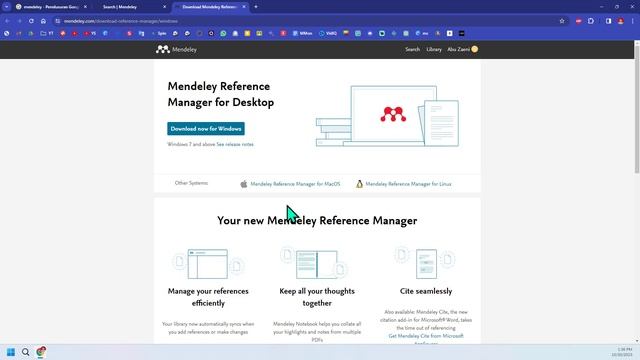Open the WhatsApp bookmark
The height and width of the screenshot is (360, 640).
click(x=223, y=33)
